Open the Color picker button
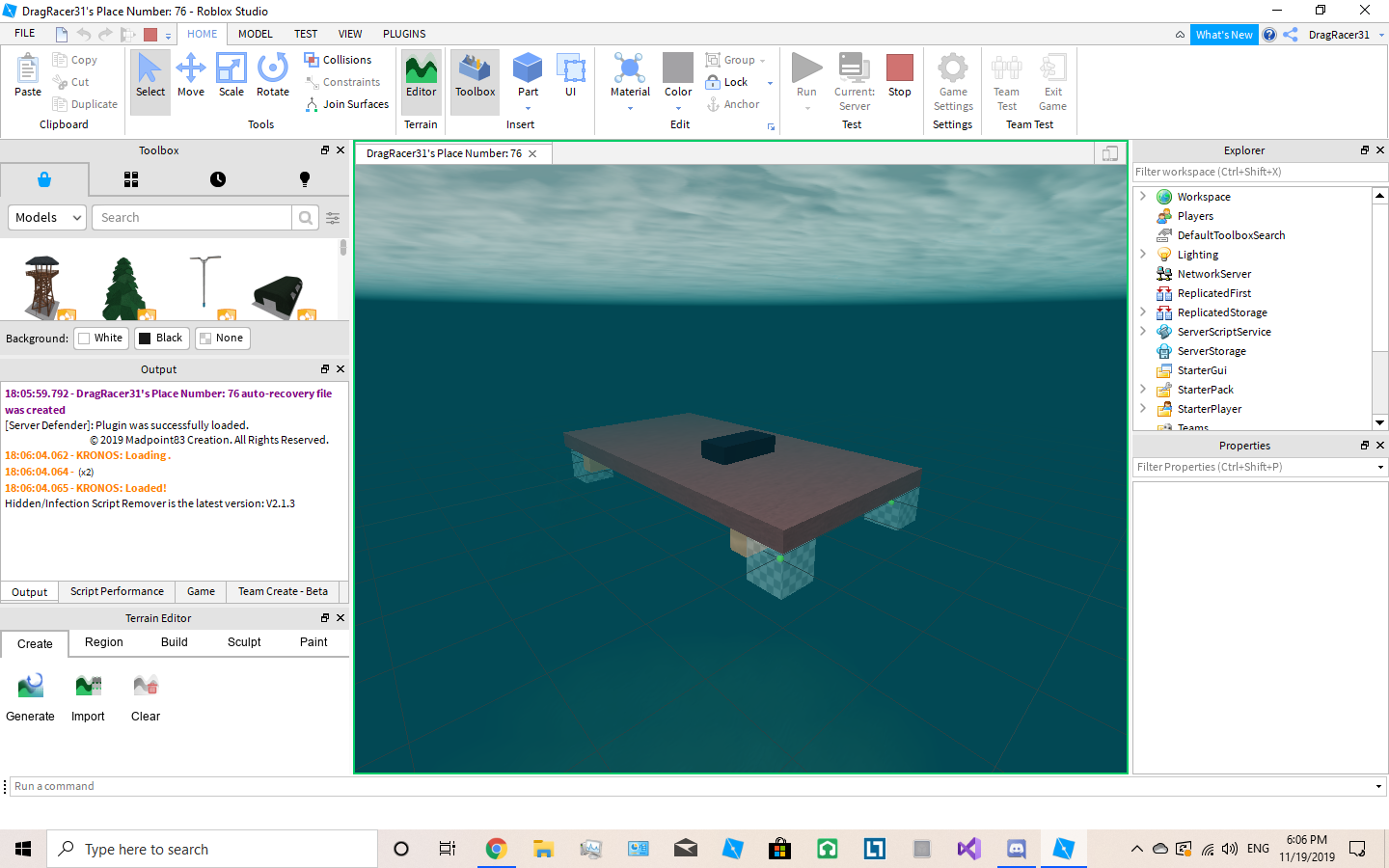1389x868 pixels. (678, 75)
